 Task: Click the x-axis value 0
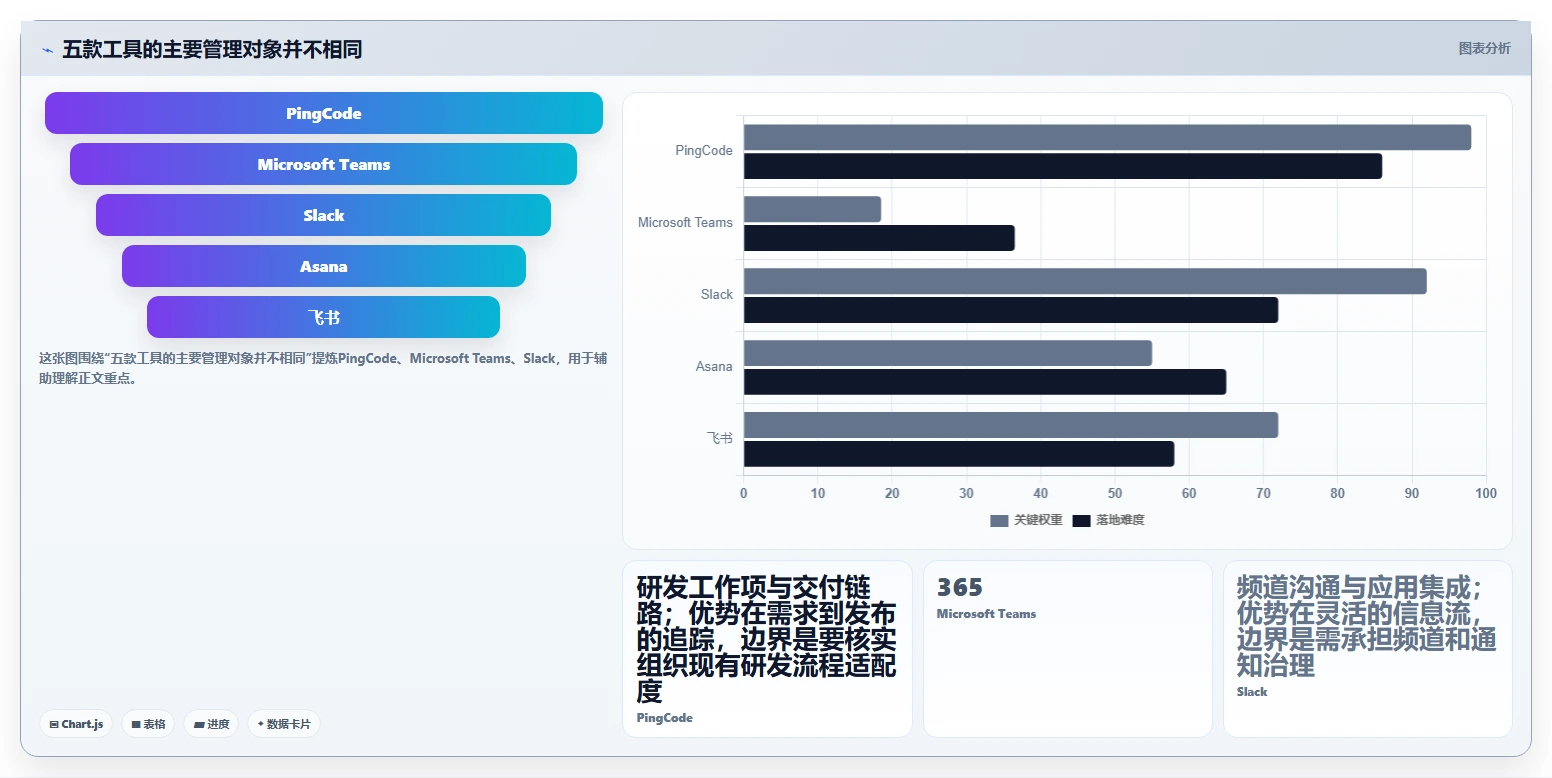coord(743,493)
